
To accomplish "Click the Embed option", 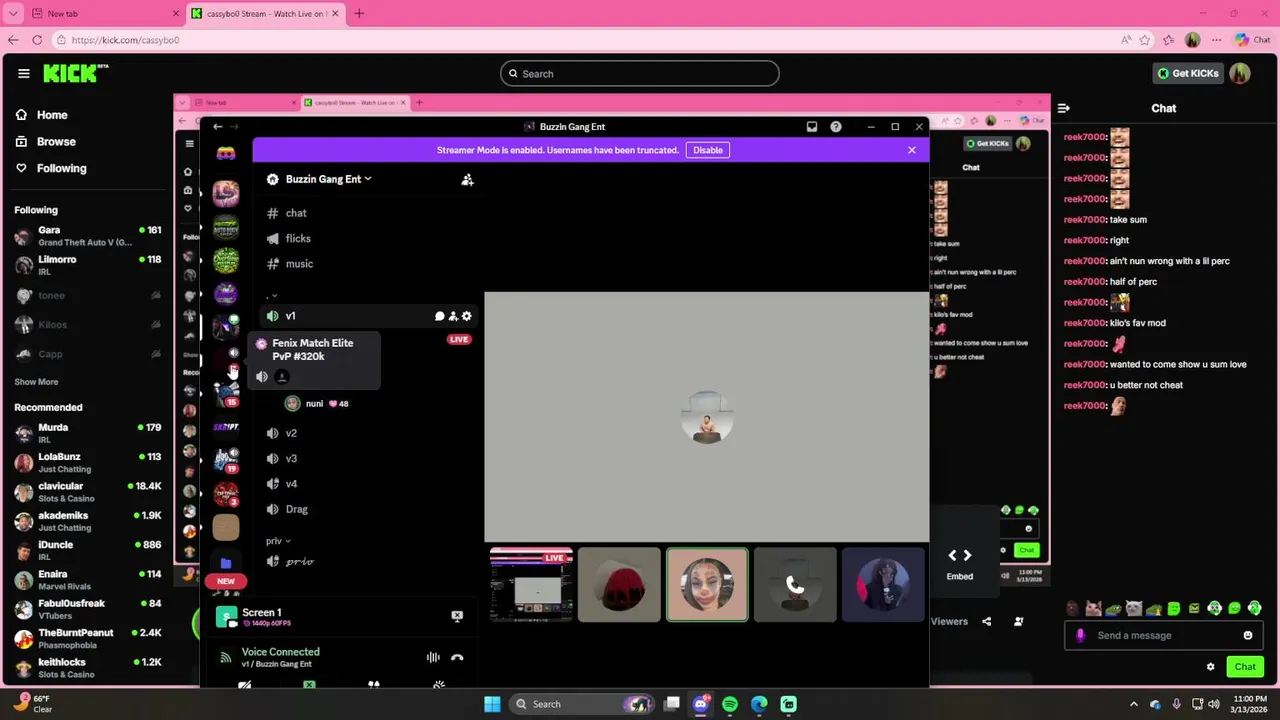I will click(x=959, y=565).
